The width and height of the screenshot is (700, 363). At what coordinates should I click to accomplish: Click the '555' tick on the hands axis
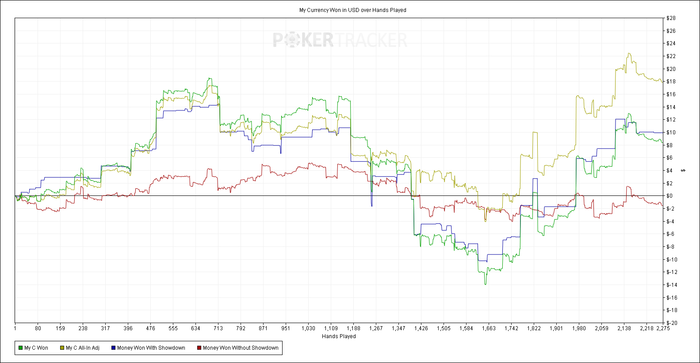click(x=173, y=328)
